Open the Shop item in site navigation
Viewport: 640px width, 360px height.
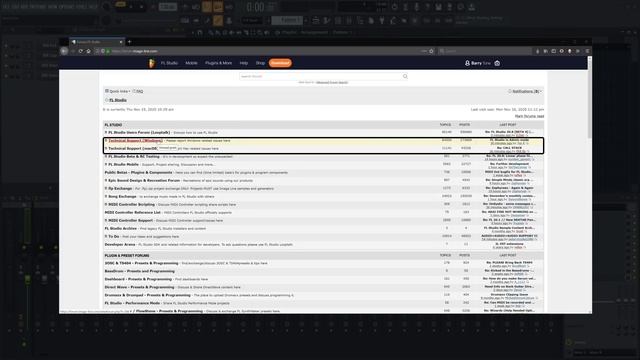[x=260, y=63]
